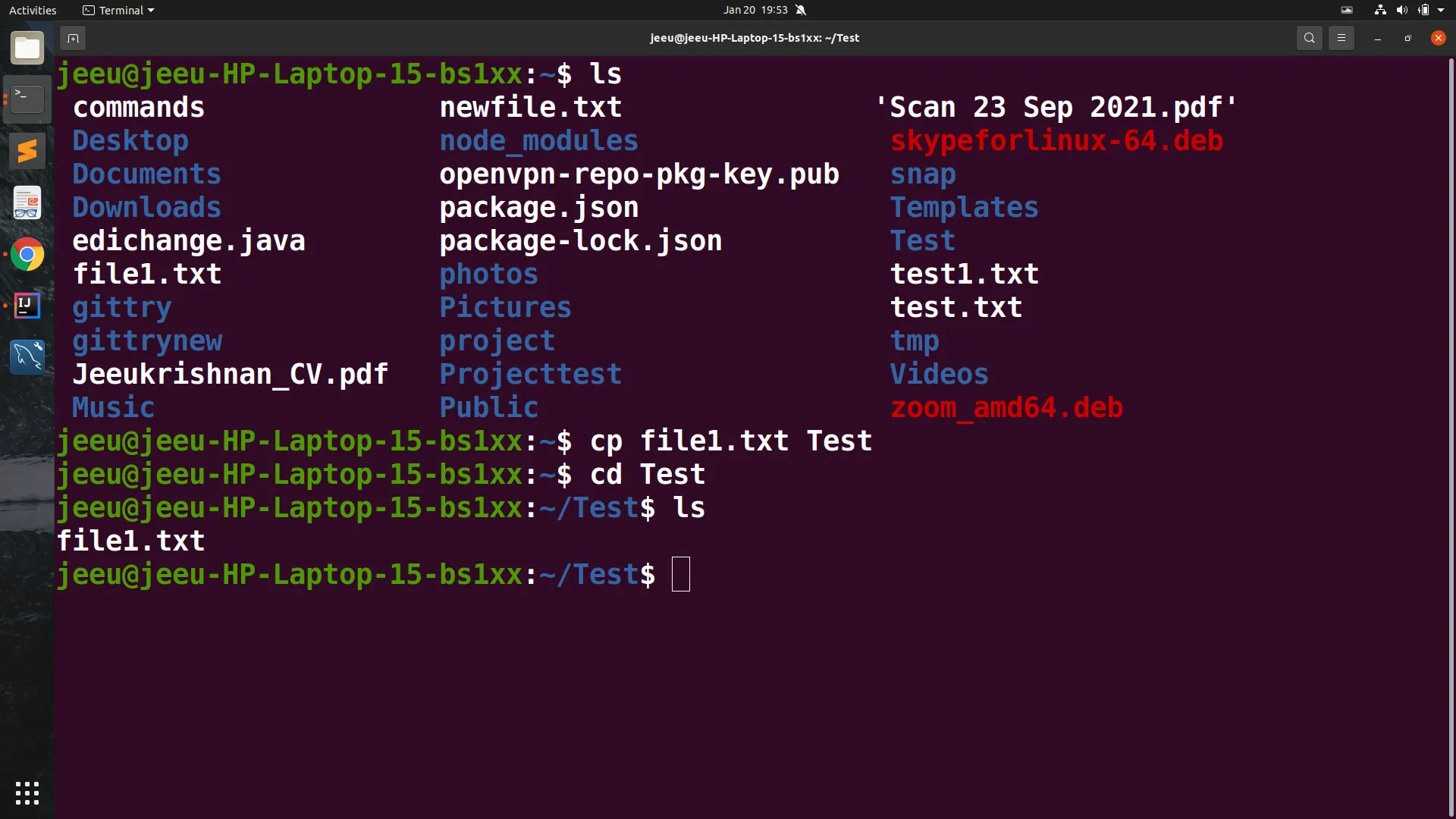Open the terminal search

coord(1309,38)
